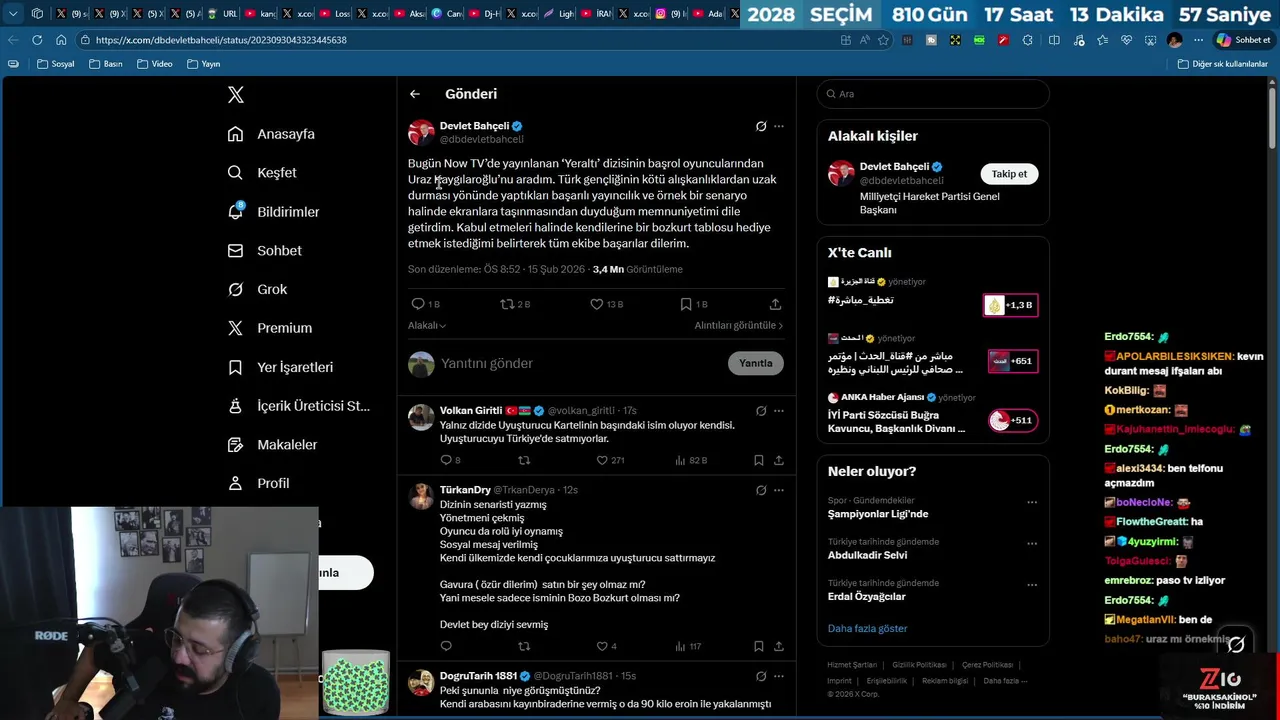
Task: Open Alıntıları görüntüle link
Action: pyautogui.click(x=739, y=326)
